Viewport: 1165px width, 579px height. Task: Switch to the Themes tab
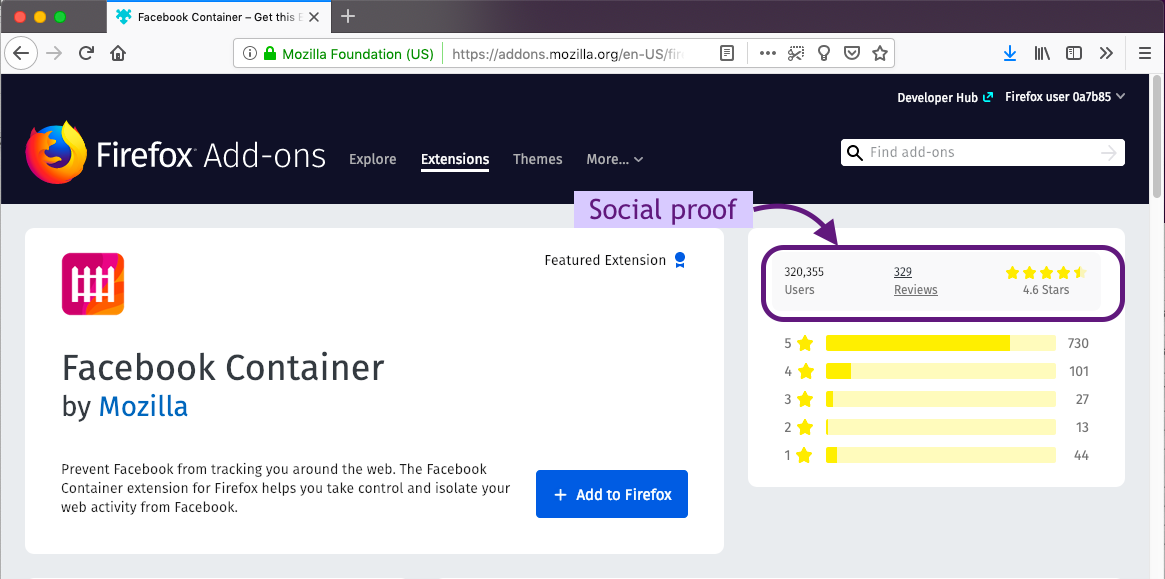click(537, 159)
